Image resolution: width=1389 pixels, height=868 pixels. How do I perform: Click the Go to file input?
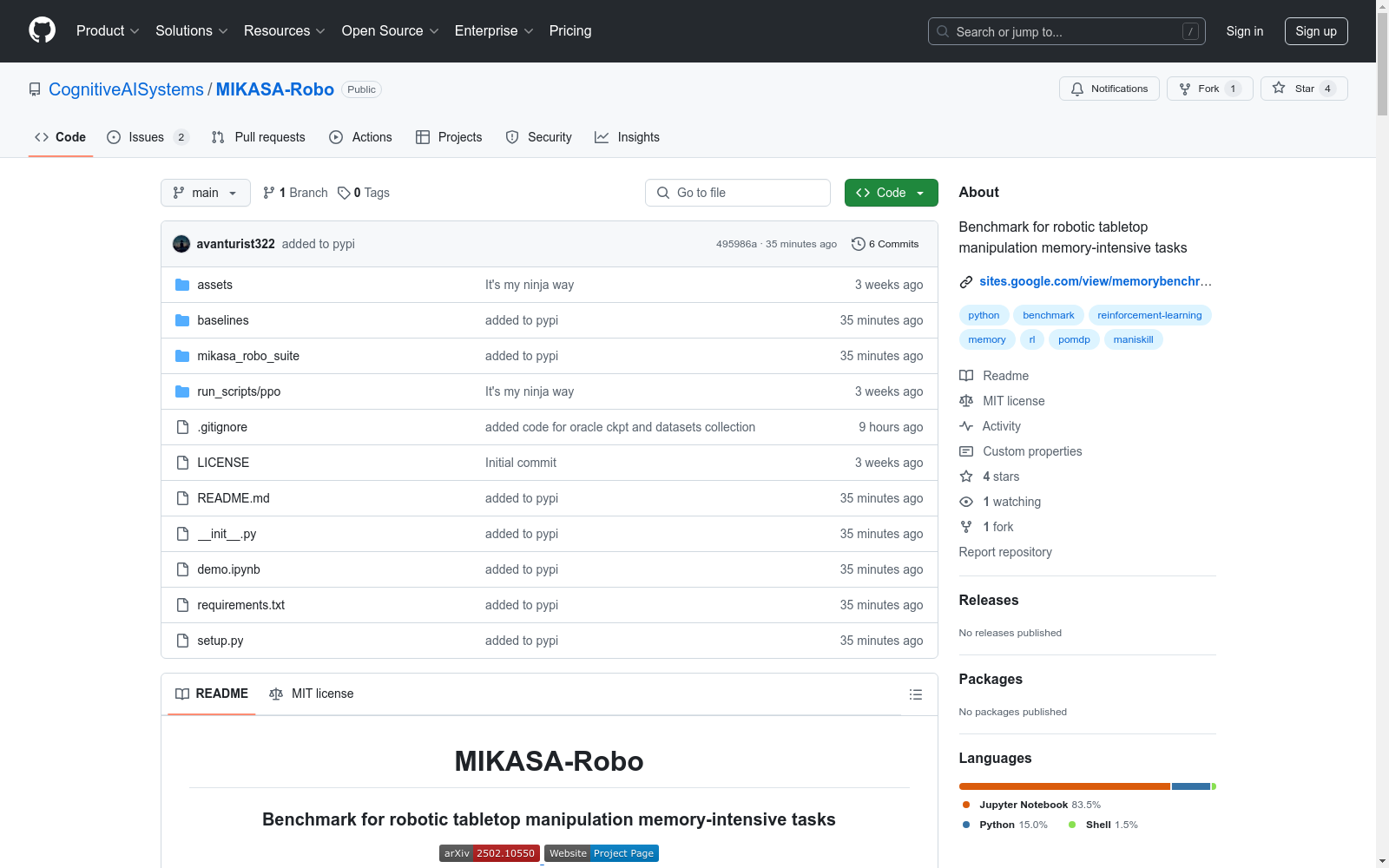738,193
